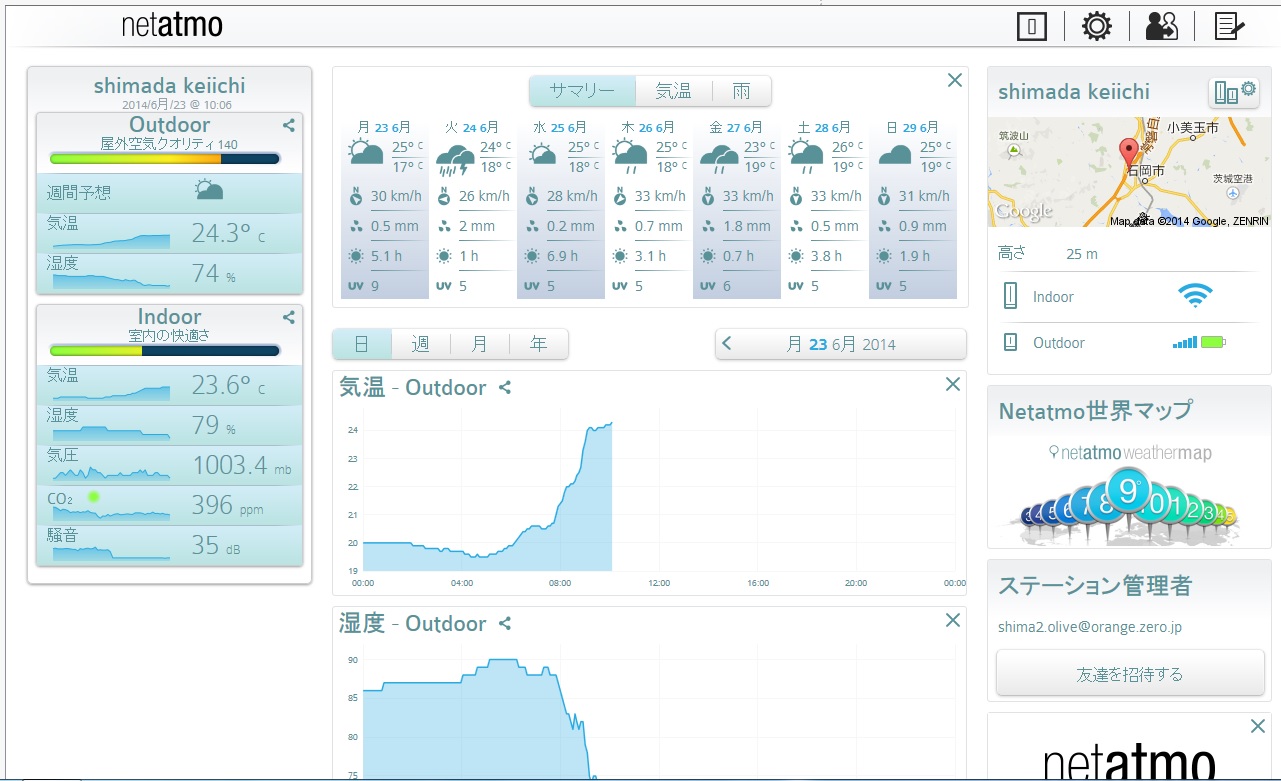The height and width of the screenshot is (781, 1281).
Task: Go to previous day with left arrow
Action: tap(727, 344)
